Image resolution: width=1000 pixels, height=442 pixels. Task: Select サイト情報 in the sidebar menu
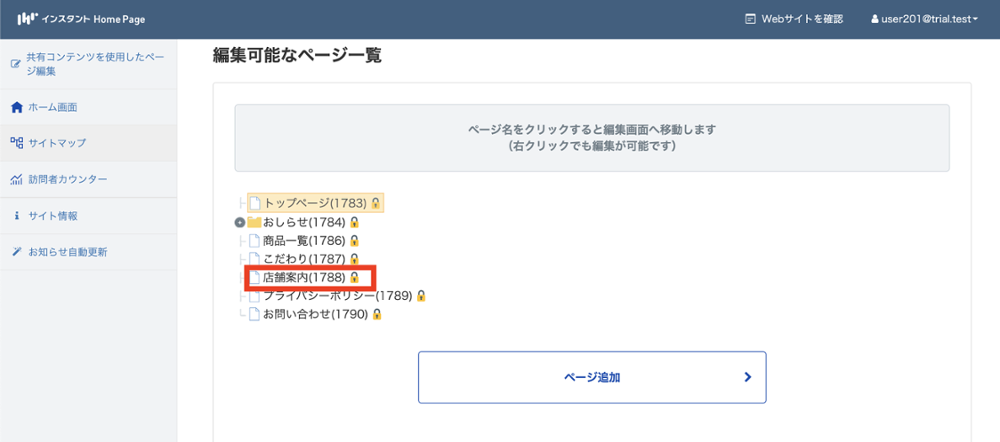pos(53,216)
